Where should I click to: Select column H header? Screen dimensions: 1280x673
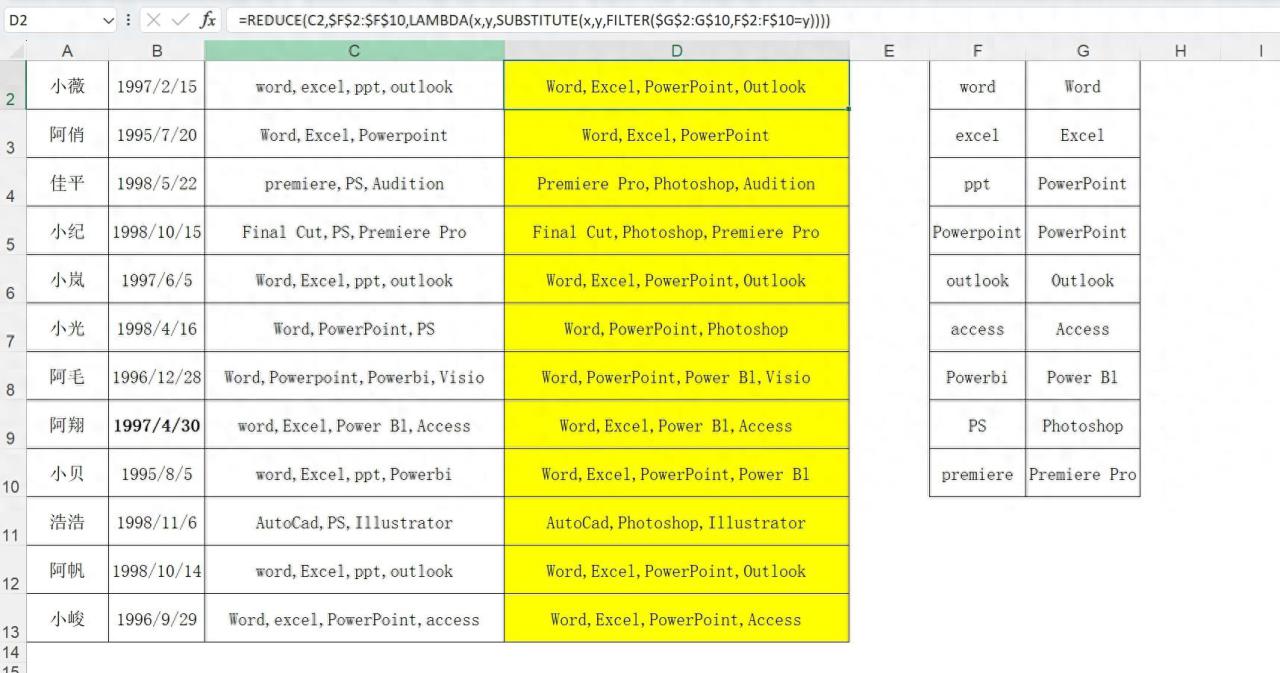coord(1181,51)
